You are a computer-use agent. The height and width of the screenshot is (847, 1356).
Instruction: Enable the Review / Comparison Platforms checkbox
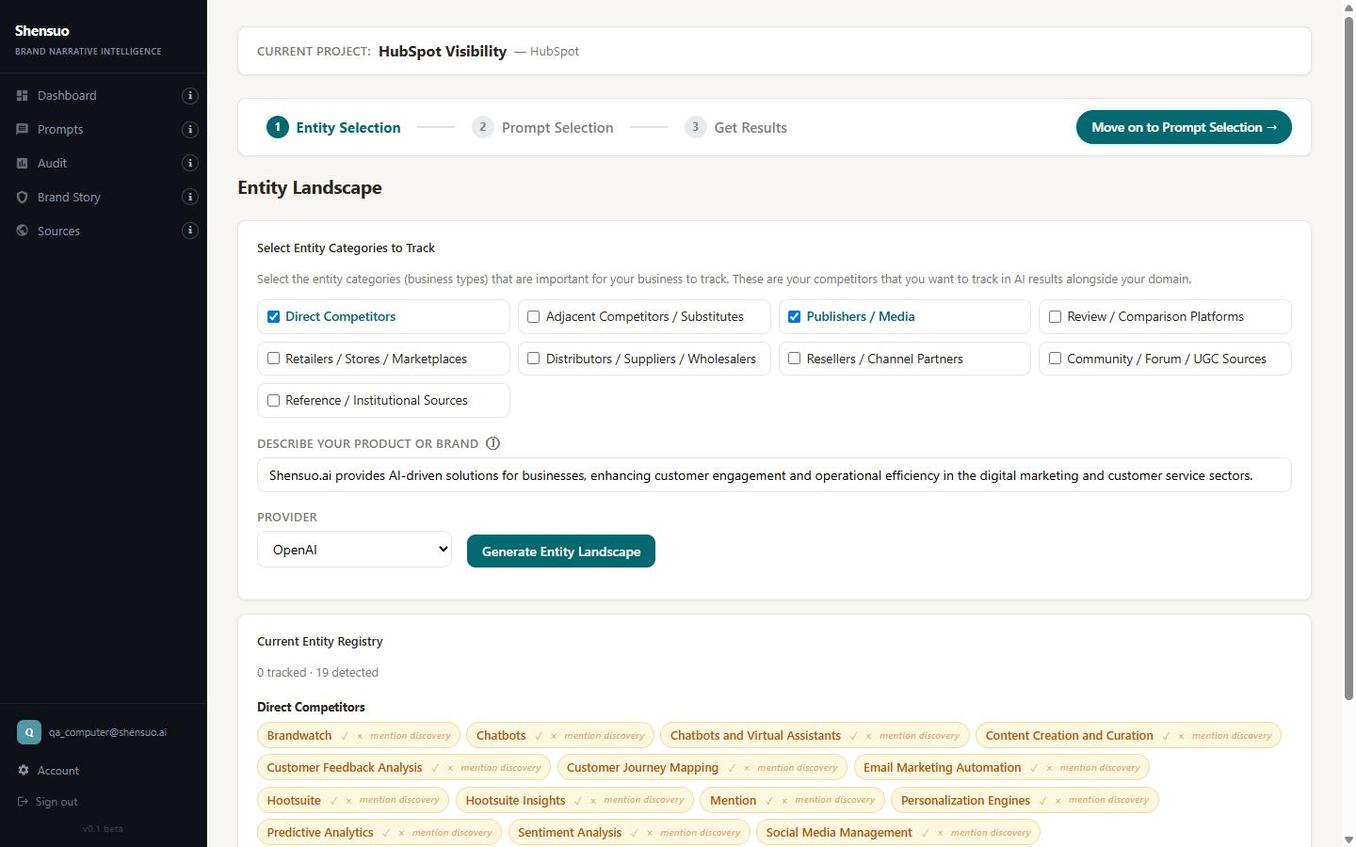click(1054, 316)
